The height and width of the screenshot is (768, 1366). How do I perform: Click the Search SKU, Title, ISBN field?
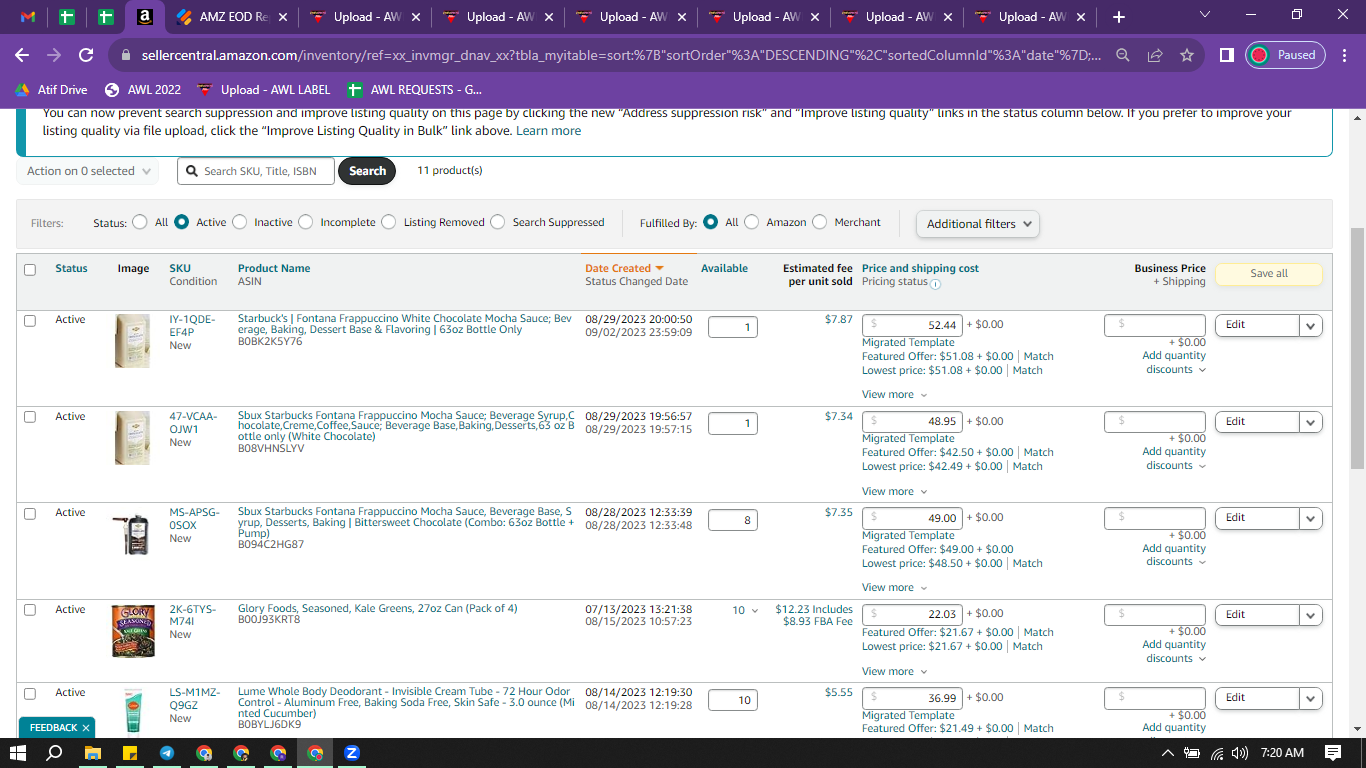point(255,171)
